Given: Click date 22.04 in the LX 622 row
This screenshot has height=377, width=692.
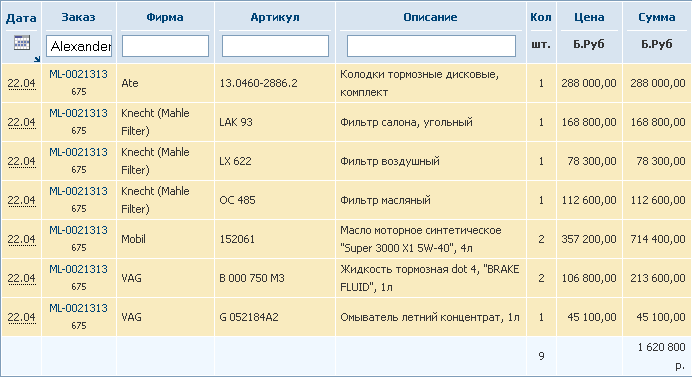Looking at the screenshot, I should [21, 161].
